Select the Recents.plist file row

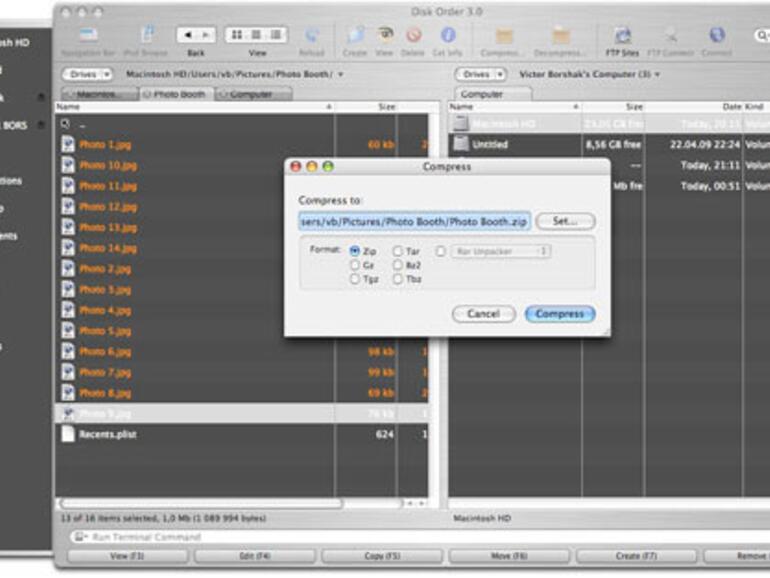click(x=241, y=434)
